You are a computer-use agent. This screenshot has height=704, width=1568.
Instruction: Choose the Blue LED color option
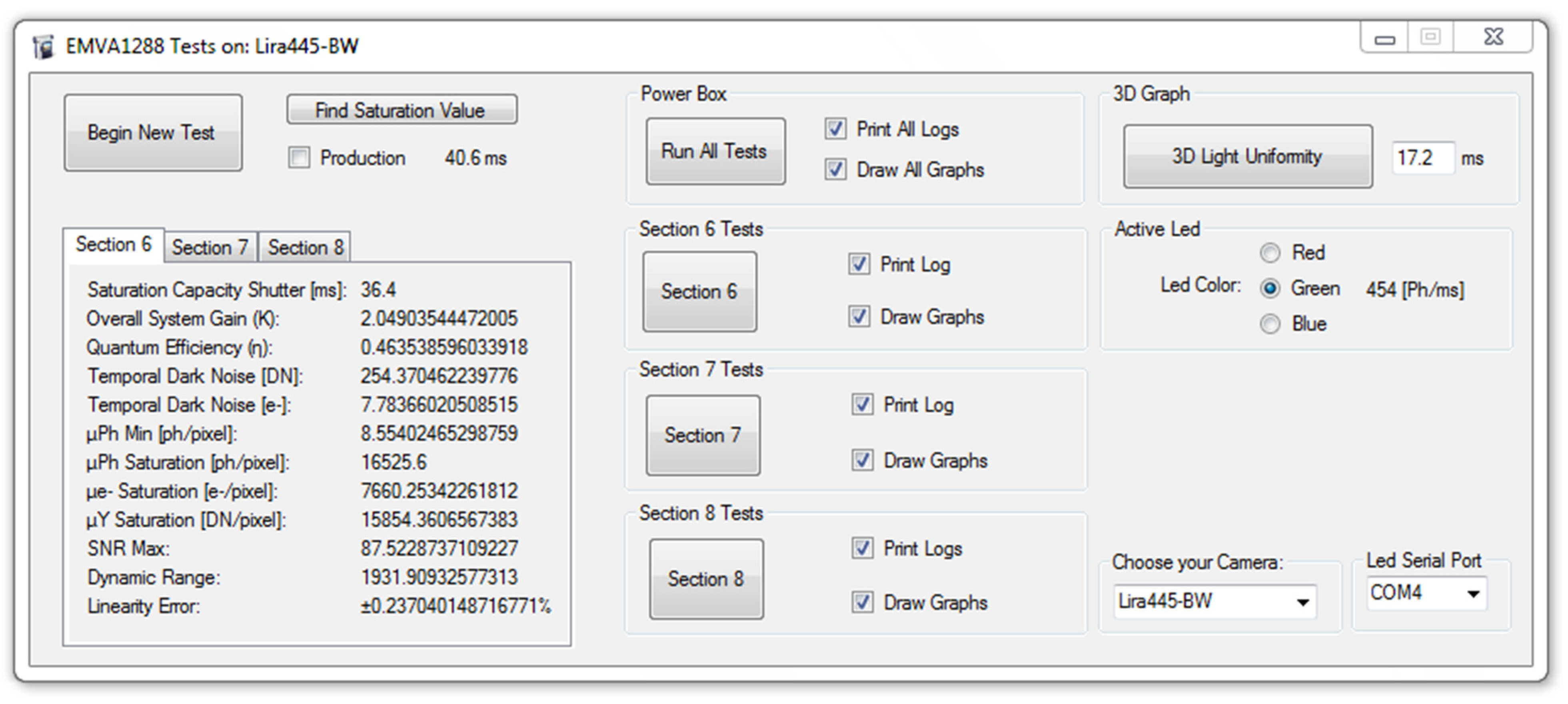click(1270, 323)
